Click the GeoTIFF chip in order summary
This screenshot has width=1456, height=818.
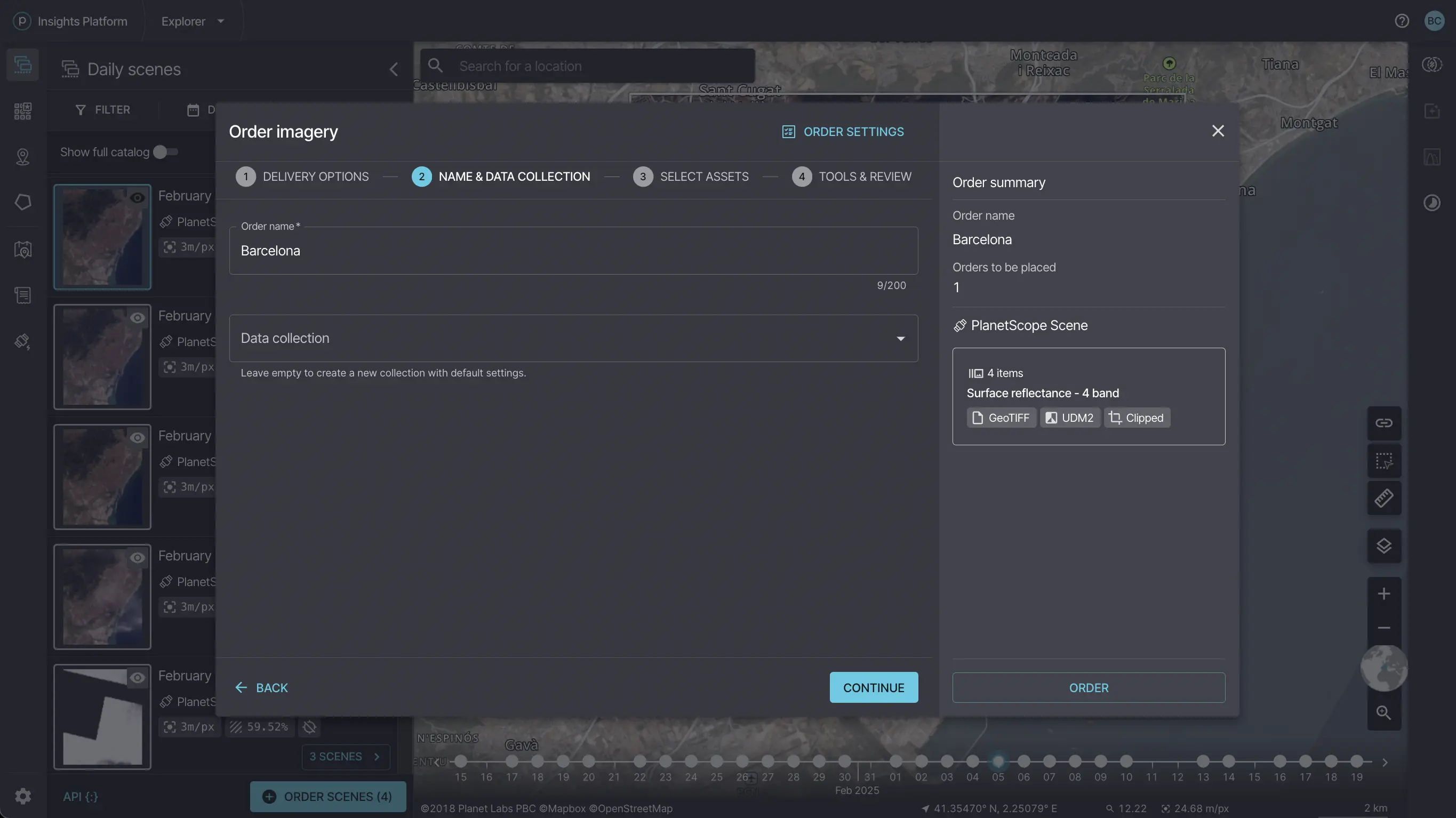[x=1002, y=418]
